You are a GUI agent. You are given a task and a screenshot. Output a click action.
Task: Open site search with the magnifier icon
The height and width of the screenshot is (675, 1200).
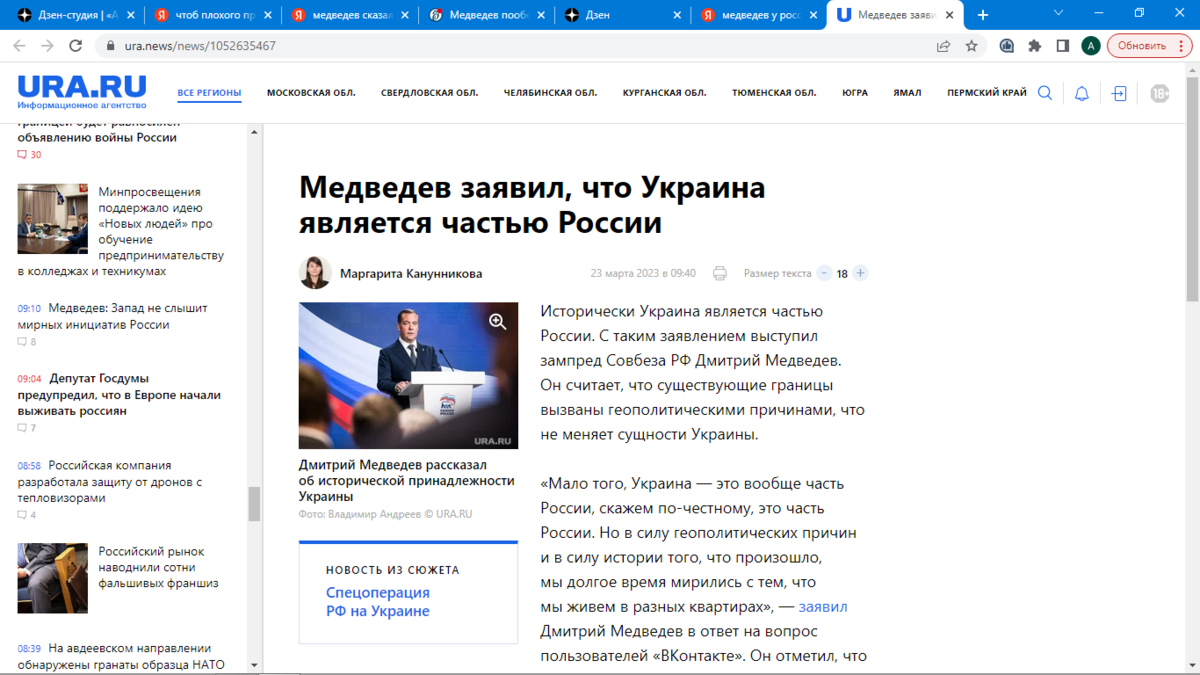1045,92
